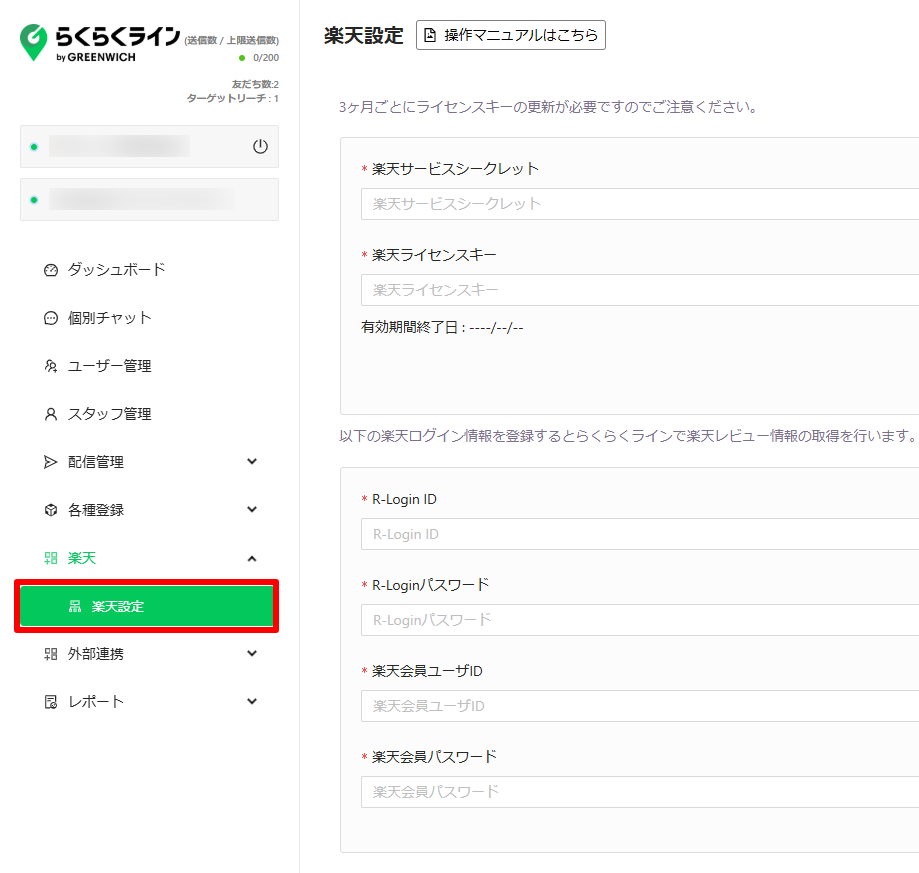Expand the 配信管理 submenu chevron

[252, 462]
